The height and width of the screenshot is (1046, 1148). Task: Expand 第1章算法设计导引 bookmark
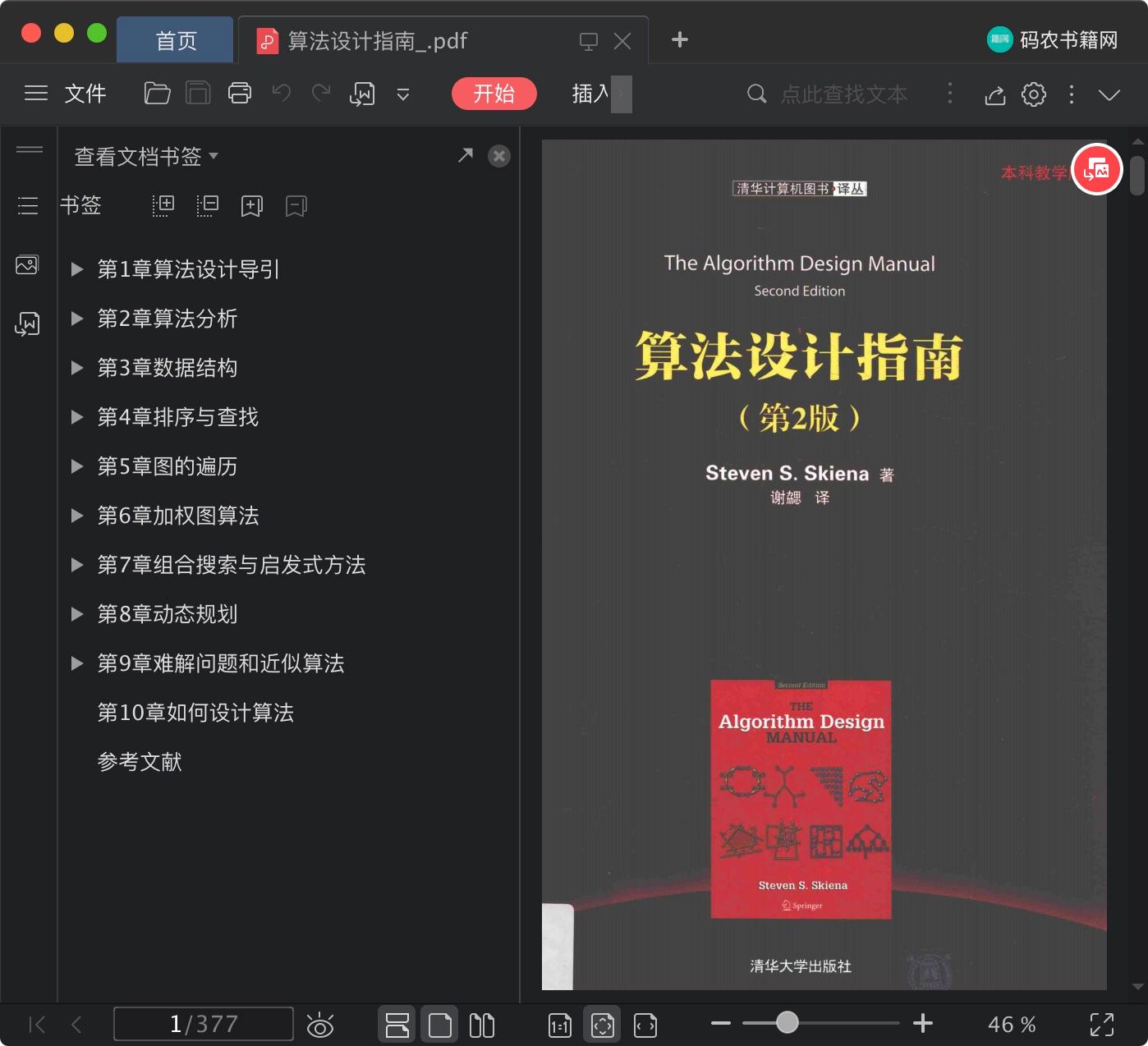tap(77, 269)
